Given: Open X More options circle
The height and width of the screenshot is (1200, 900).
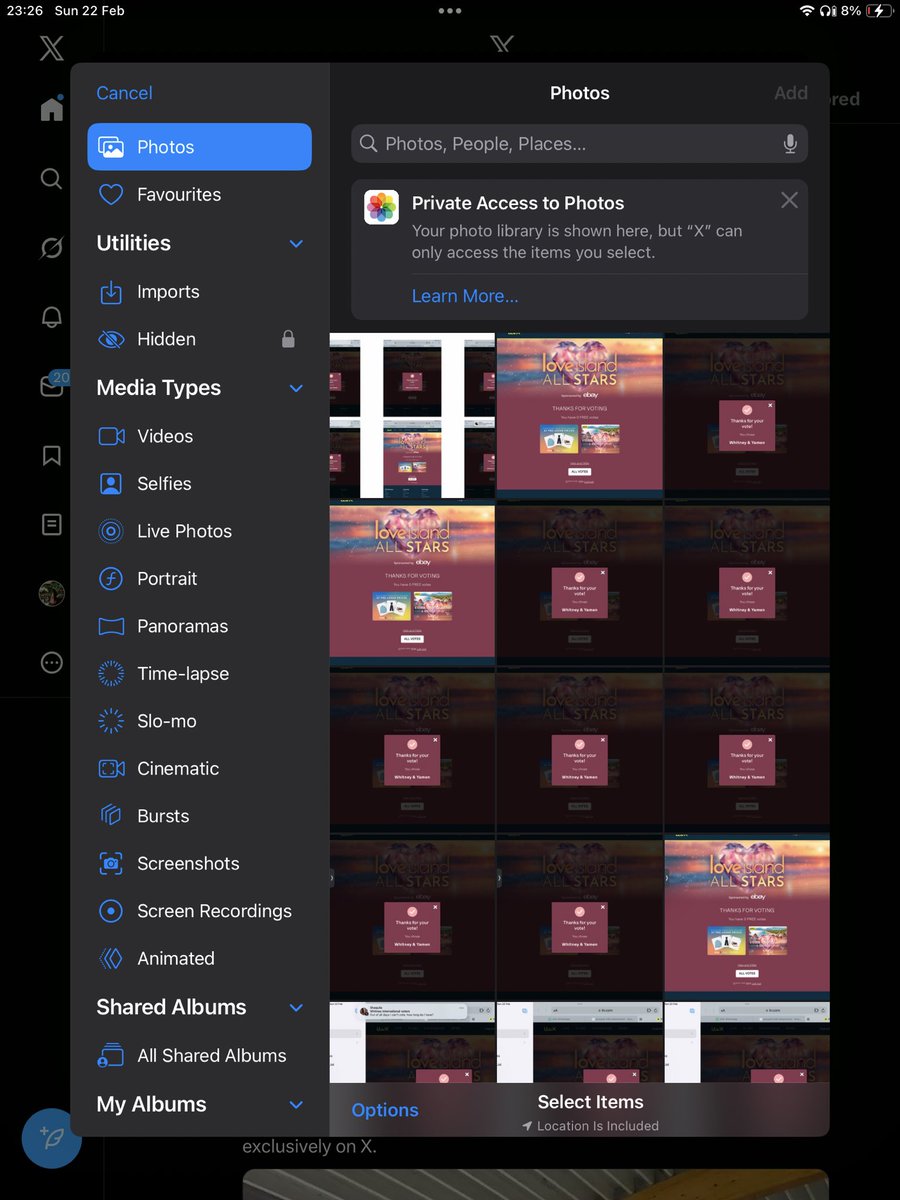Looking at the screenshot, I should 52,663.
